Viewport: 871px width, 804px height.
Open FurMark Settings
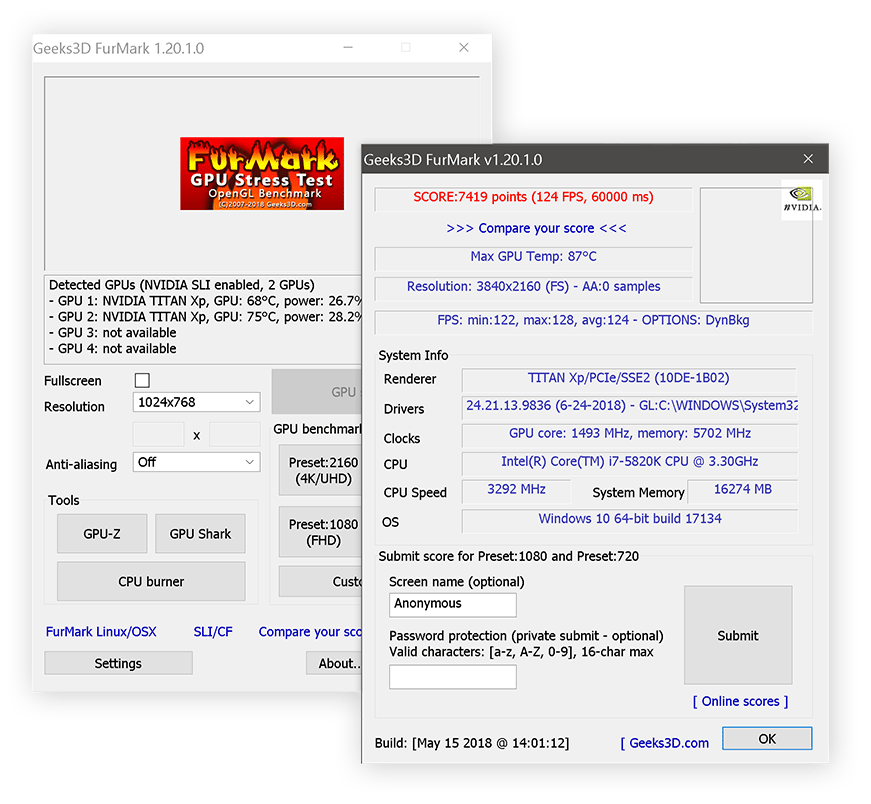pyautogui.click(x=118, y=662)
